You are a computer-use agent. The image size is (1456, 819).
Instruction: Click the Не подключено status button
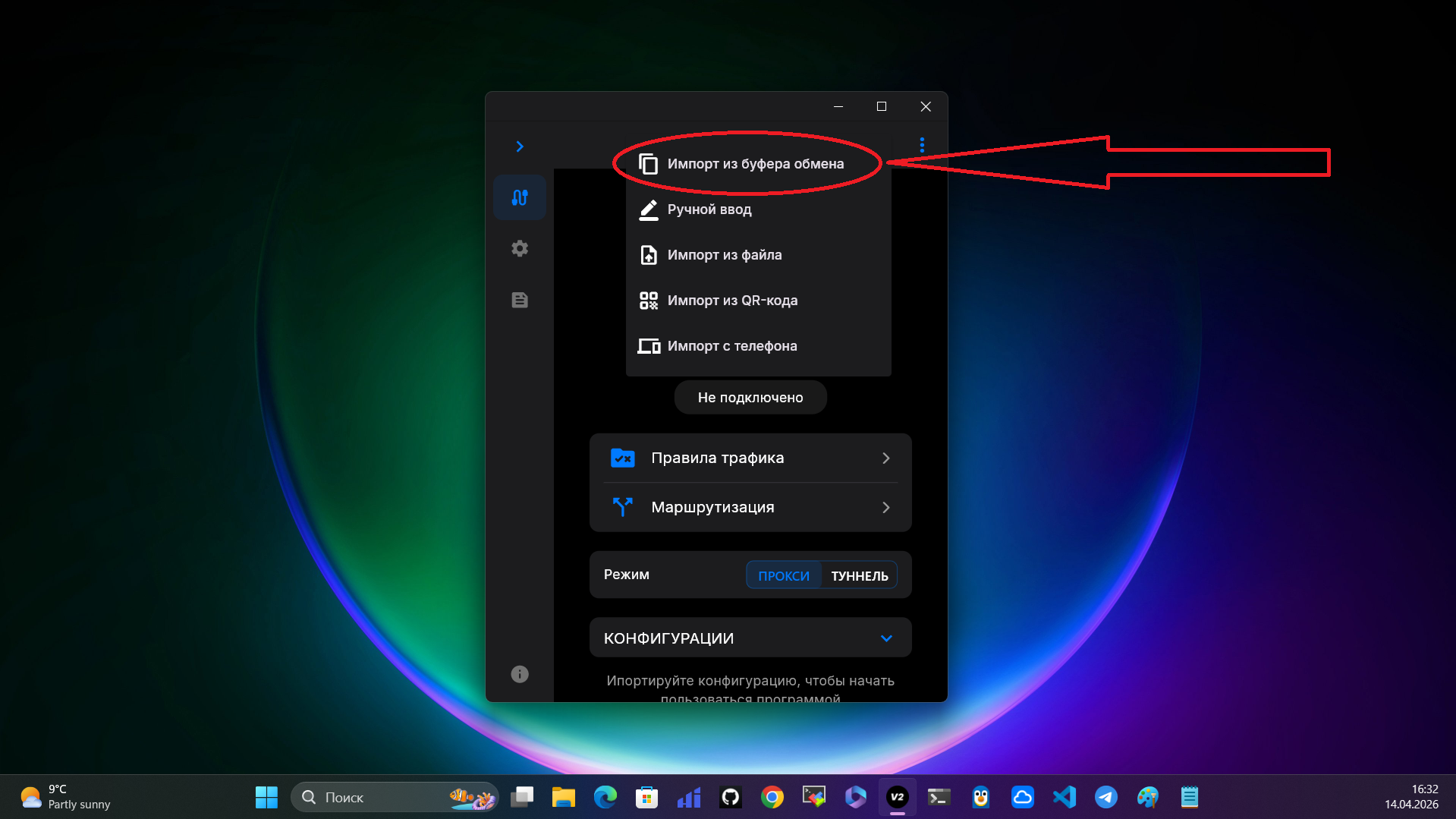coord(750,398)
